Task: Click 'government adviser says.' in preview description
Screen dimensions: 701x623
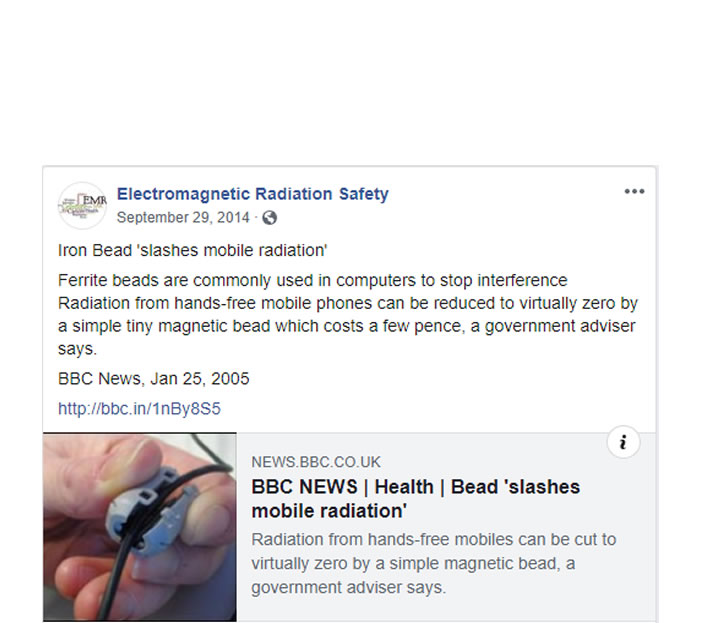Action: coord(348,587)
